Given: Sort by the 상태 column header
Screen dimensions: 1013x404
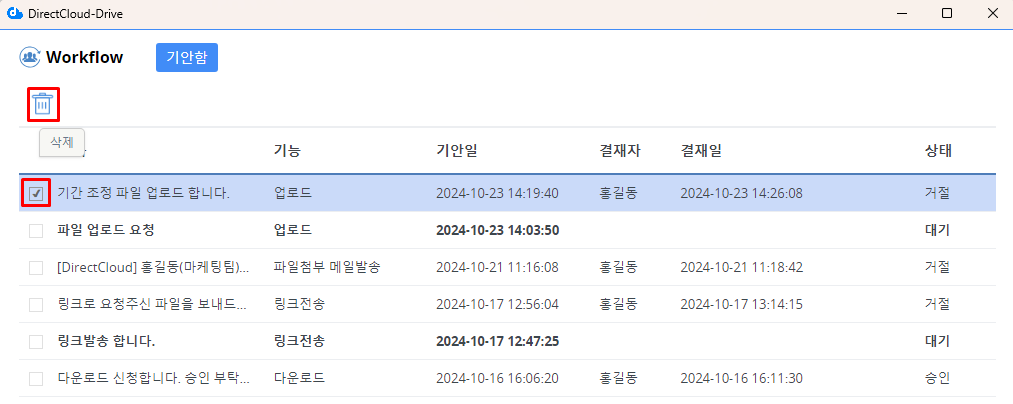Looking at the screenshot, I should pos(938,151).
